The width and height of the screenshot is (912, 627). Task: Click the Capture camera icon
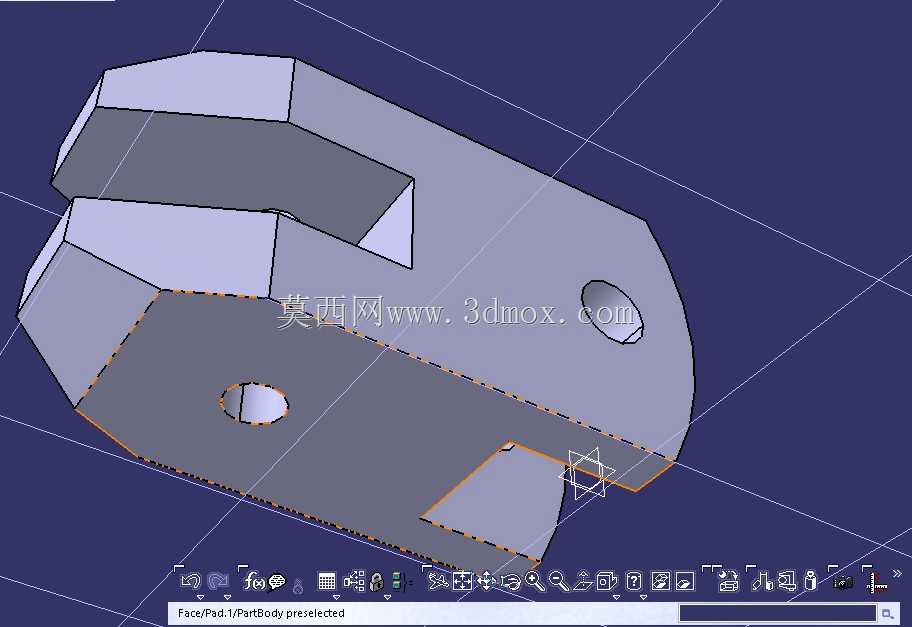coord(843,582)
